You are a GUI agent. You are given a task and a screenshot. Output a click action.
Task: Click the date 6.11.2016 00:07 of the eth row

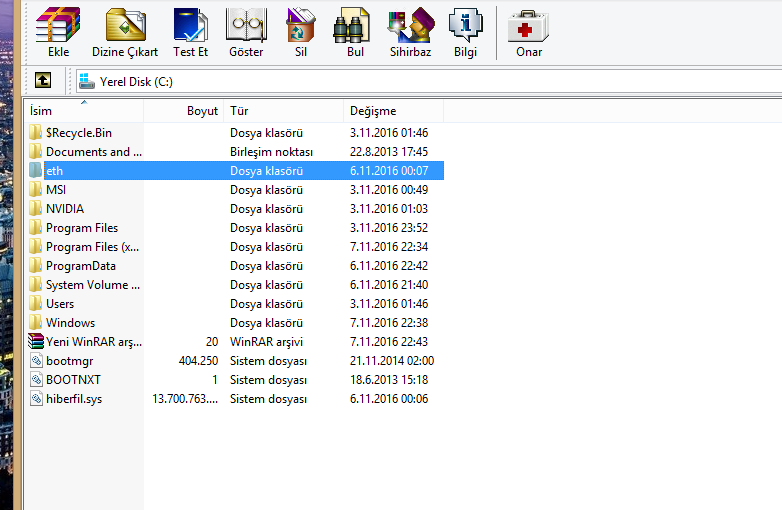tap(389, 170)
